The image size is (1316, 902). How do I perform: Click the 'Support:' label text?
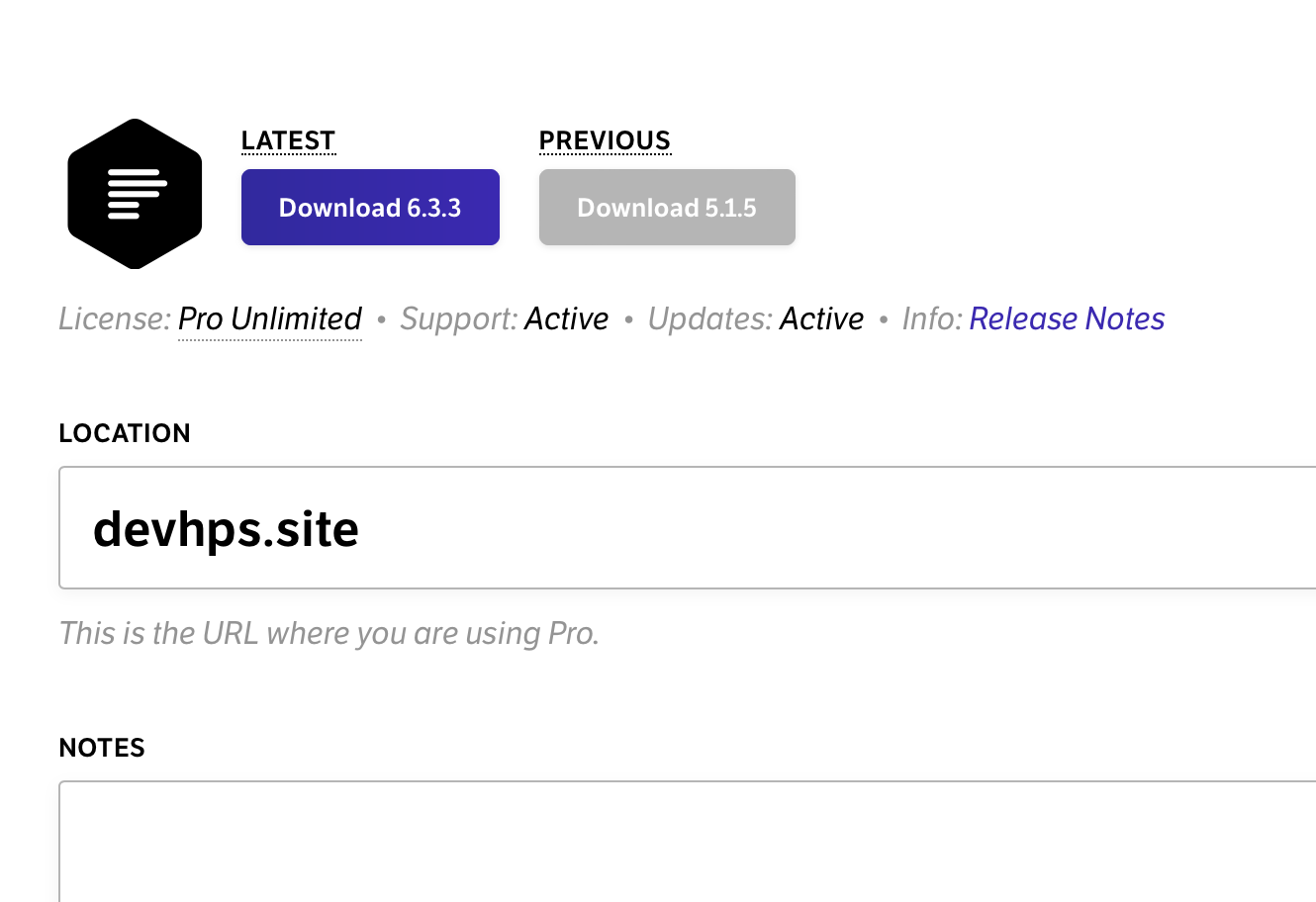point(458,318)
